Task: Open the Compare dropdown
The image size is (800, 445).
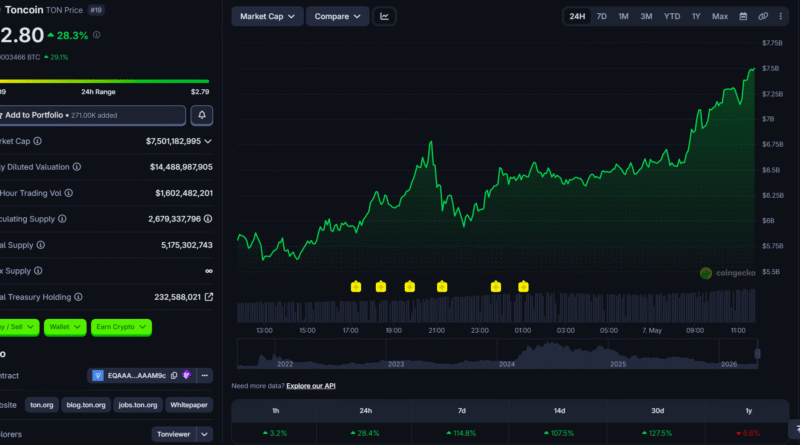Action: pos(337,16)
